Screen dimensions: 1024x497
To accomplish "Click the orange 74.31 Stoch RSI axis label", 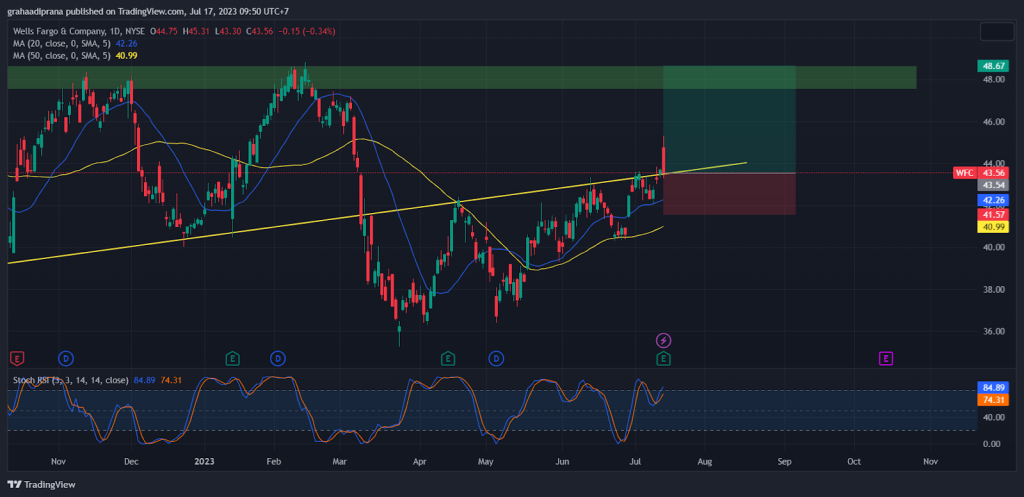I will pyautogui.click(x=993, y=400).
